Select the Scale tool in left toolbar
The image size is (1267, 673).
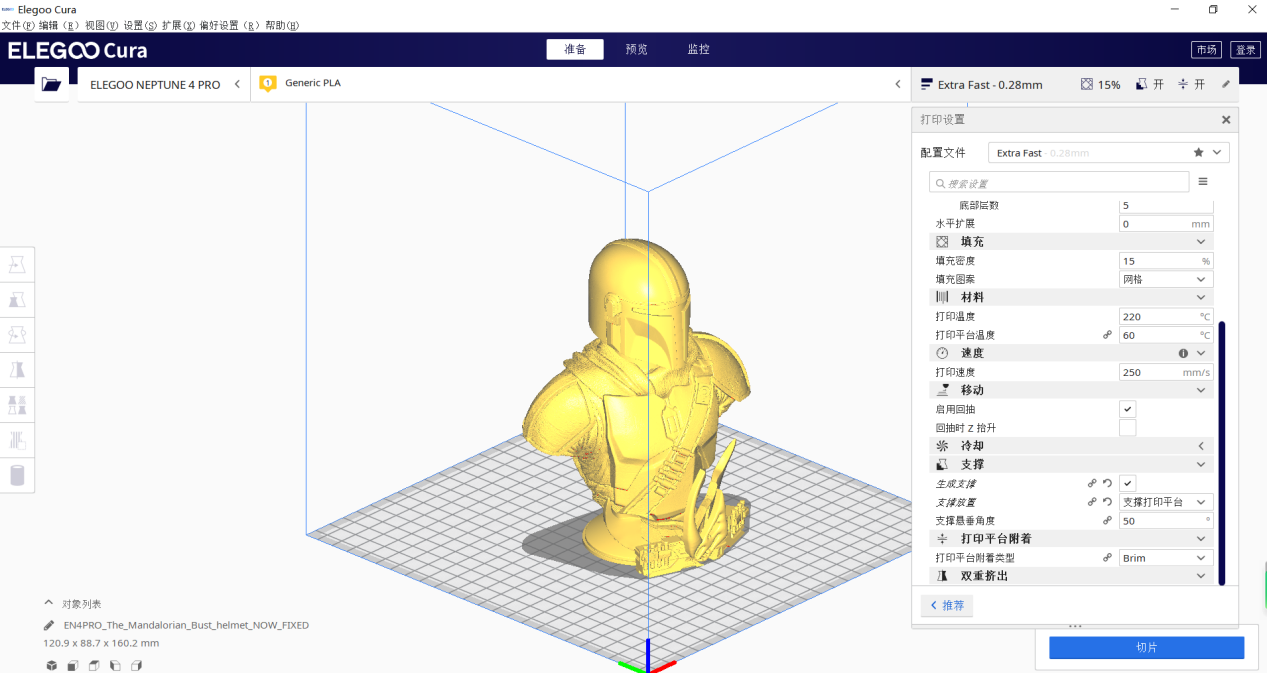tap(17, 300)
